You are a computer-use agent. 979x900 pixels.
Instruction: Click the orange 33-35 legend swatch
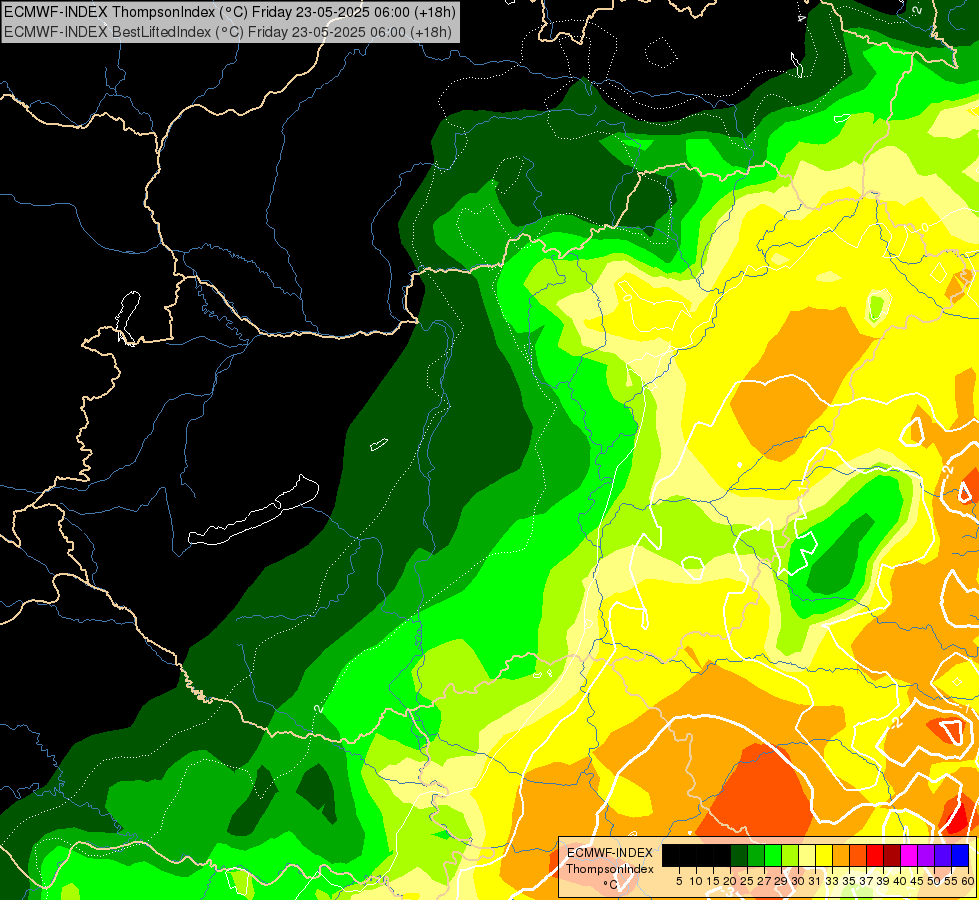(841, 855)
